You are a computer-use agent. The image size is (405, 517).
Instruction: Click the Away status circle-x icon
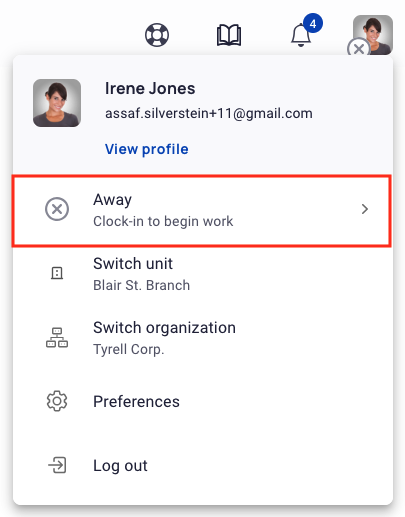pos(57,209)
